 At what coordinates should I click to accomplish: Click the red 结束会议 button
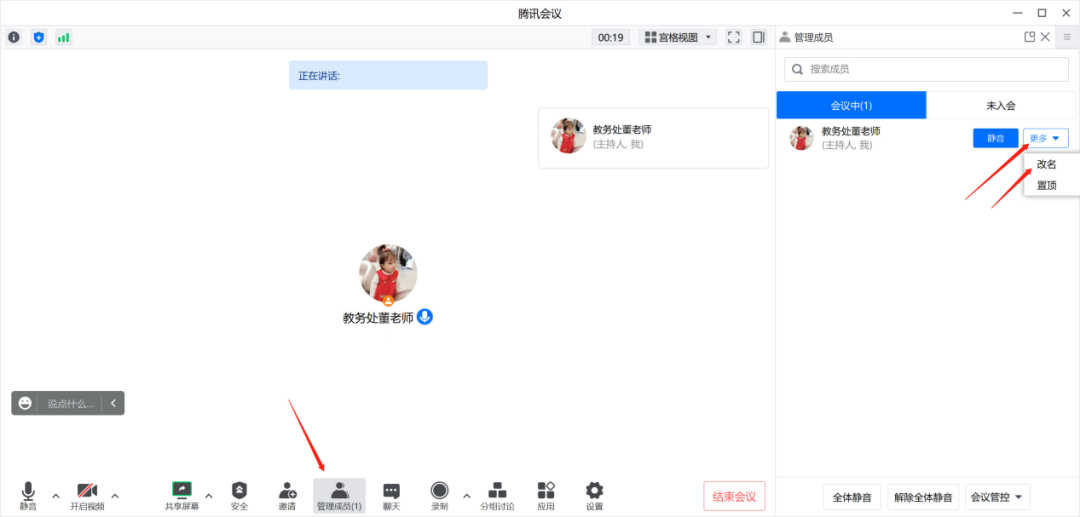[734, 496]
